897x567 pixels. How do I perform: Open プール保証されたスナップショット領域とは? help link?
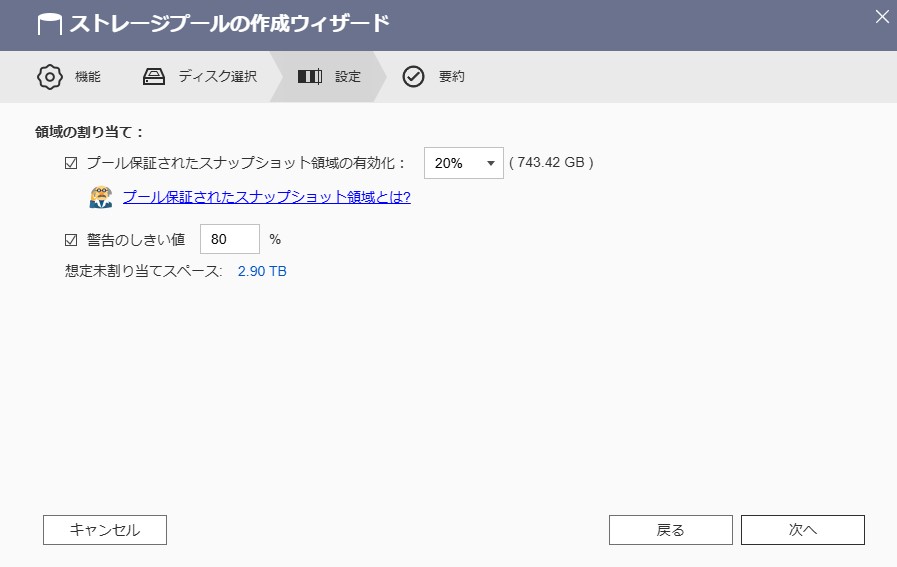click(267, 197)
